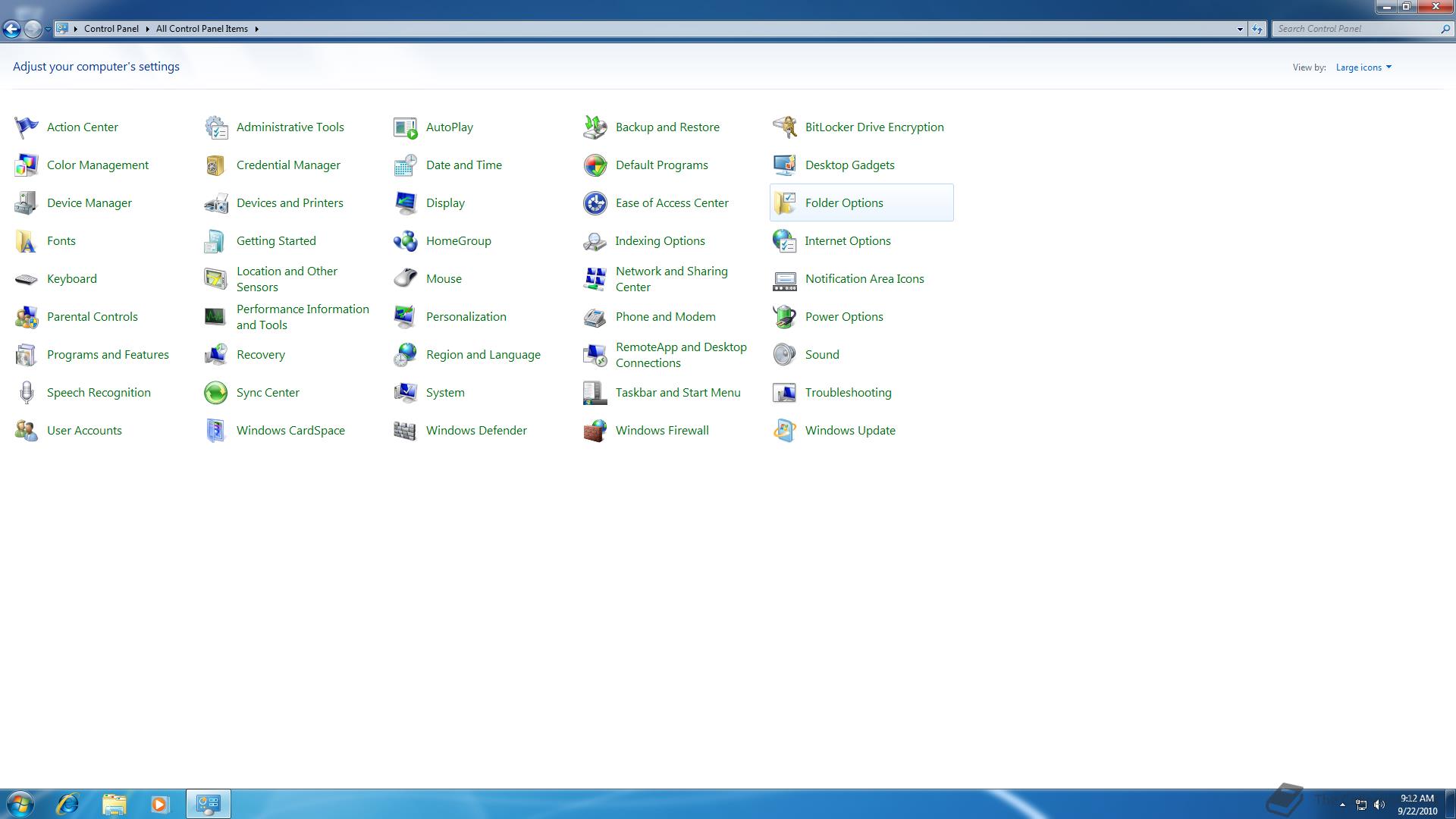Open the Windows Defender link
The image size is (1456, 819).
click(x=476, y=430)
